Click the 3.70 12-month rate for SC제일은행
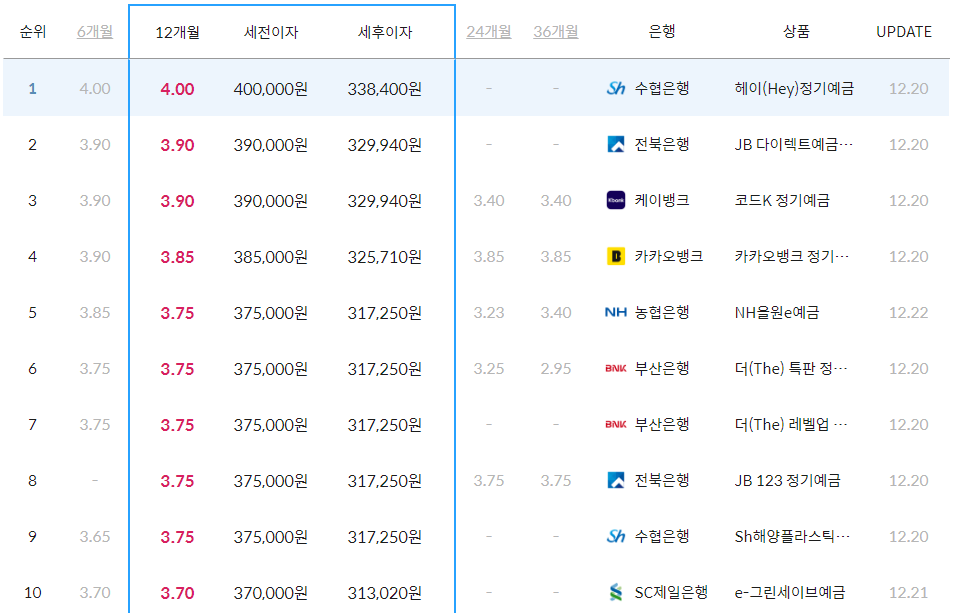This screenshot has height=613, width=955. point(177,593)
